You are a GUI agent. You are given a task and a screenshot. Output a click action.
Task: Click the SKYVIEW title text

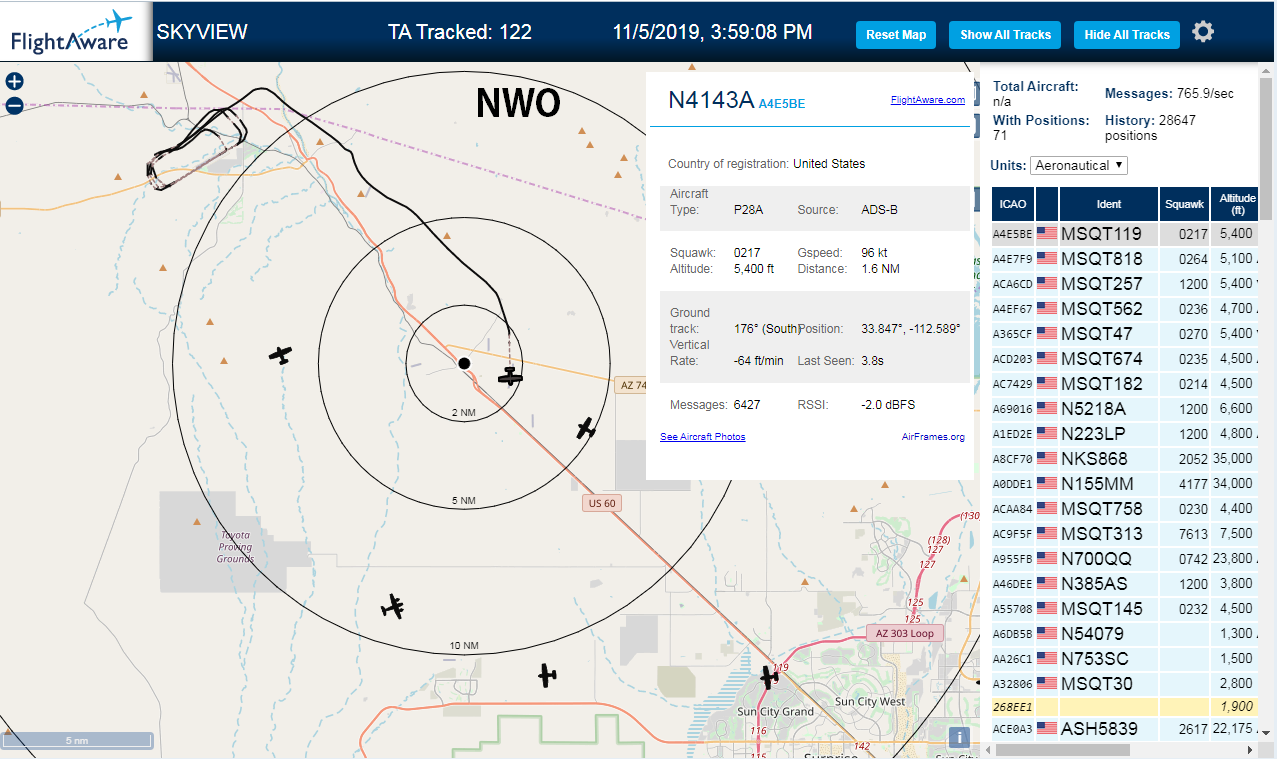pos(202,32)
